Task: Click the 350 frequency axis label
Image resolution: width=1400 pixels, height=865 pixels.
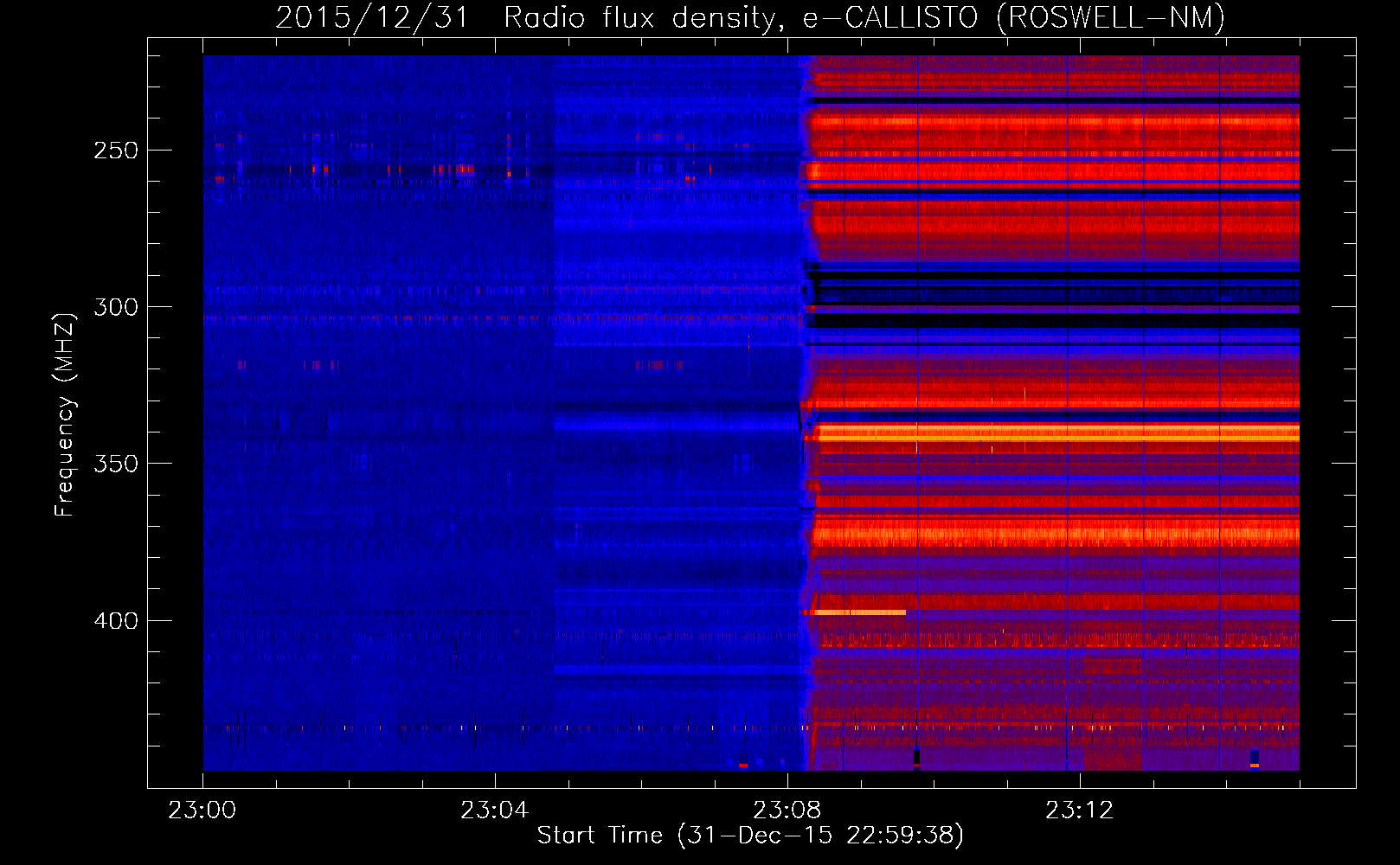Action: click(116, 464)
